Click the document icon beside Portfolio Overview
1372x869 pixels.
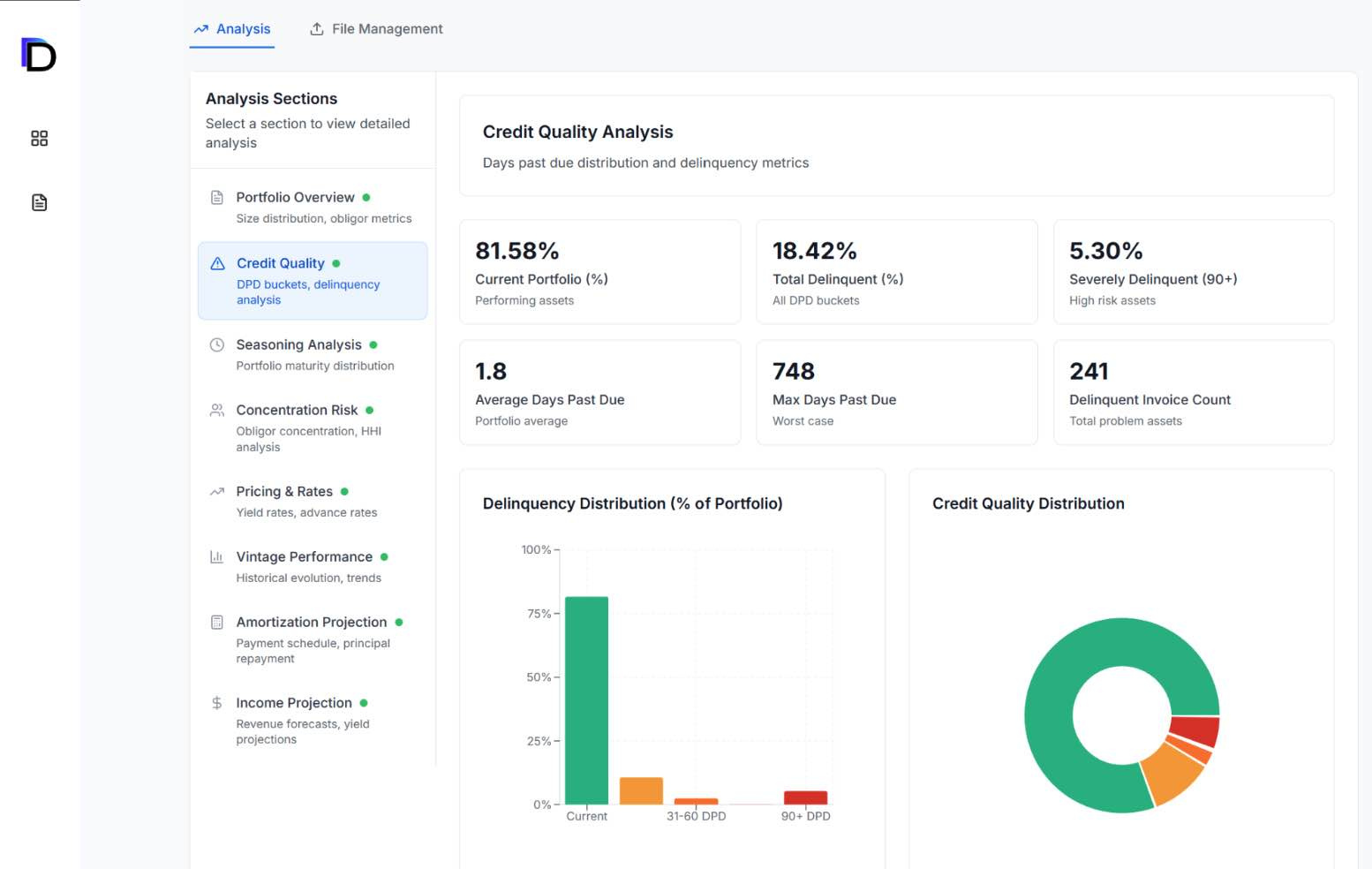[216, 197]
